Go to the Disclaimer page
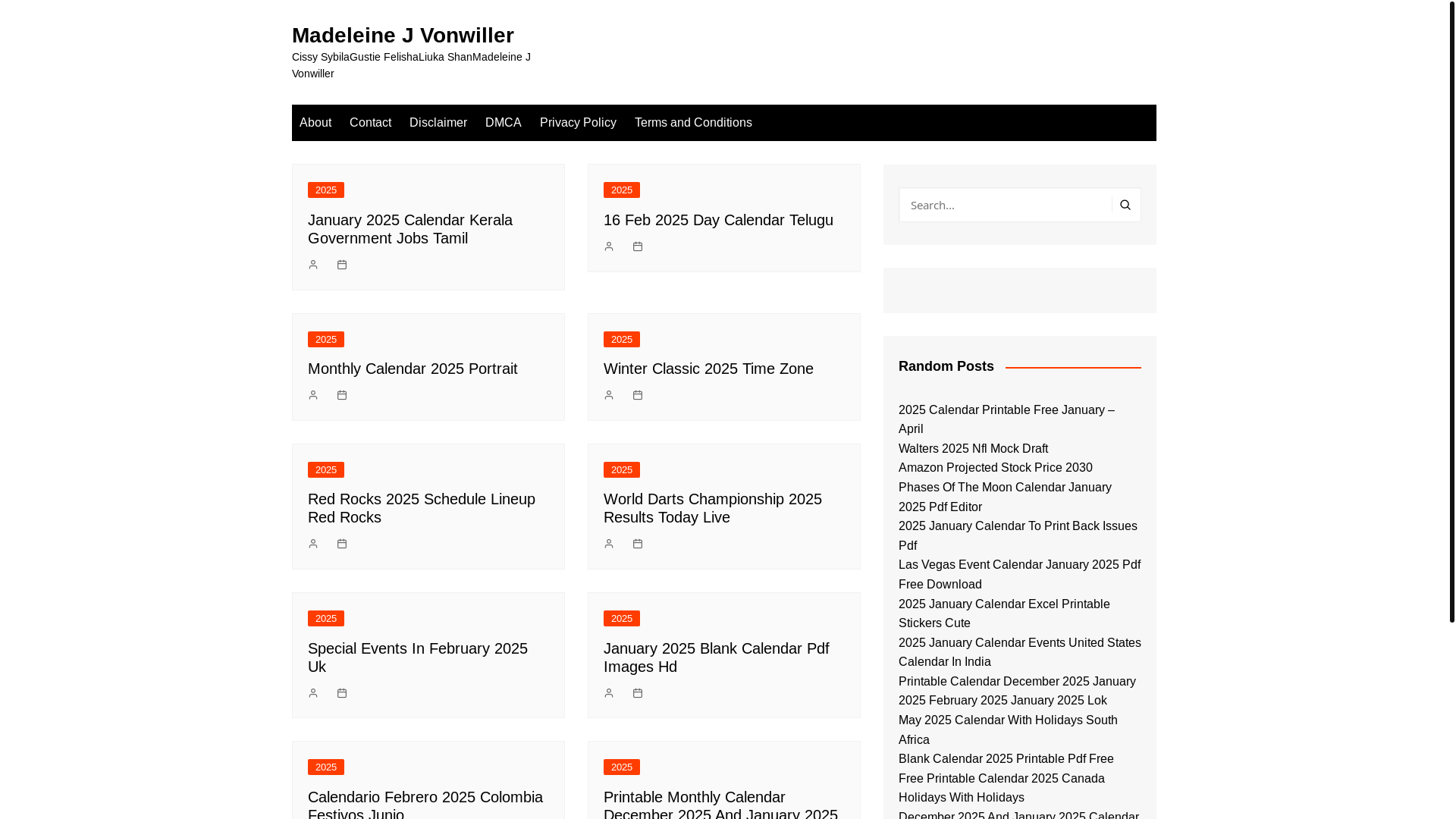 click(438, 123)
